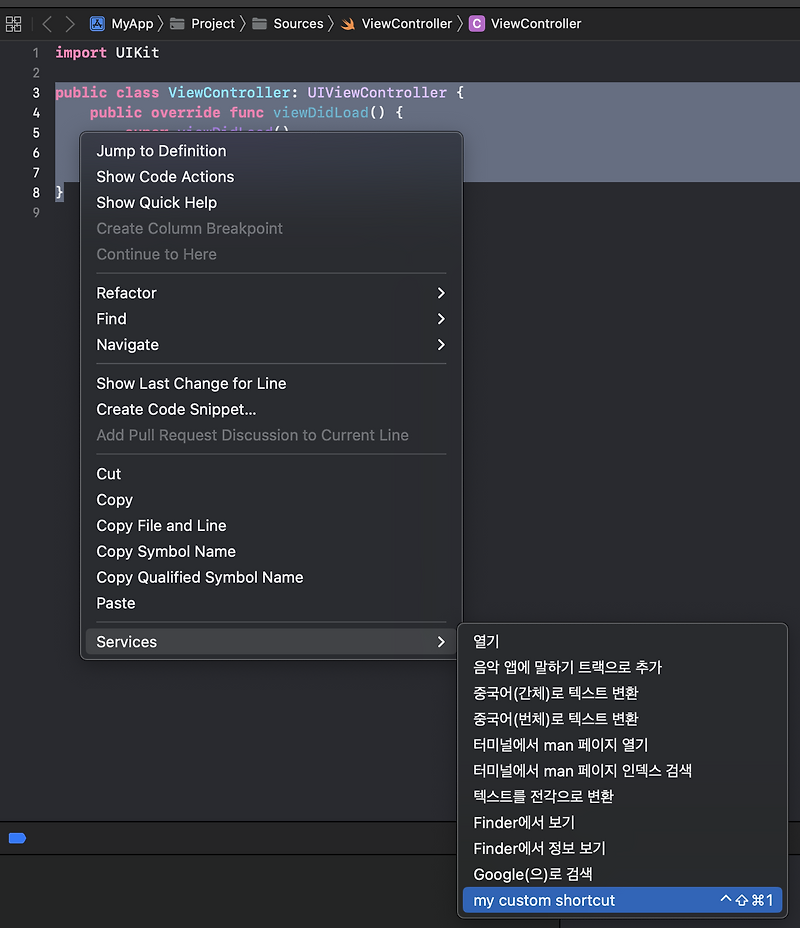
Task: Select Show Quick Help
Action: [x=156, y=202]
